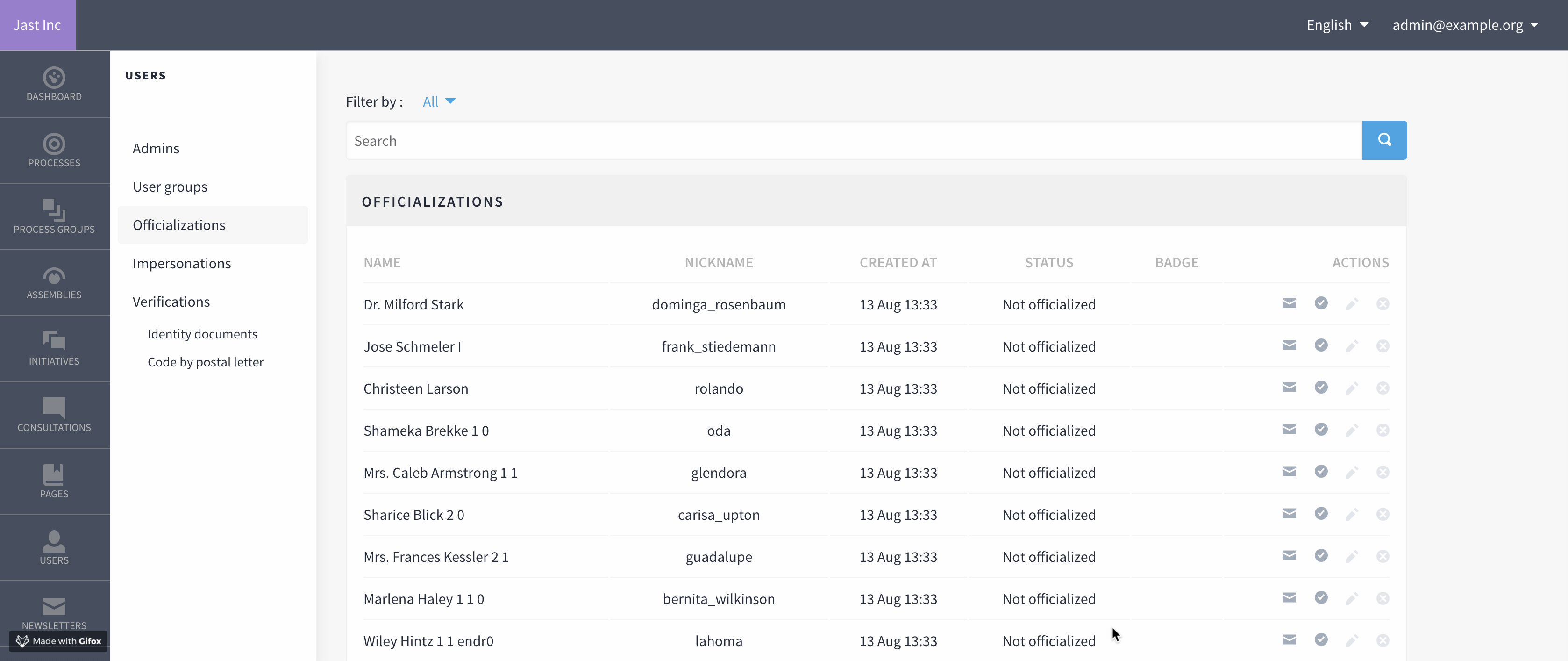
Task: Open Identity documents verification link
Action: point(202,334)
